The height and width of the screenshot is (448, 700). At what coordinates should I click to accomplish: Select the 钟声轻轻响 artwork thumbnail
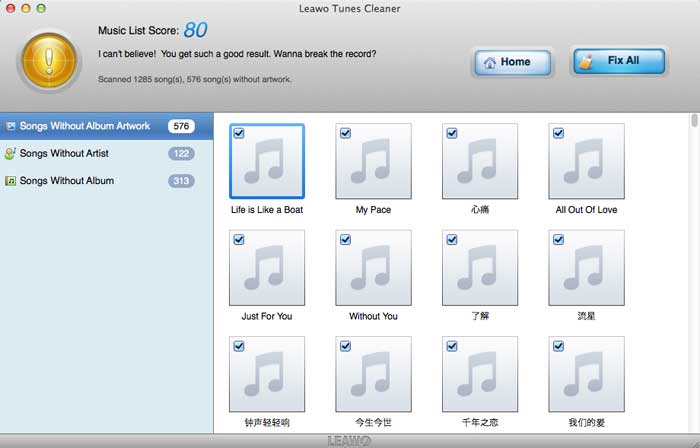tap(267, 374)
